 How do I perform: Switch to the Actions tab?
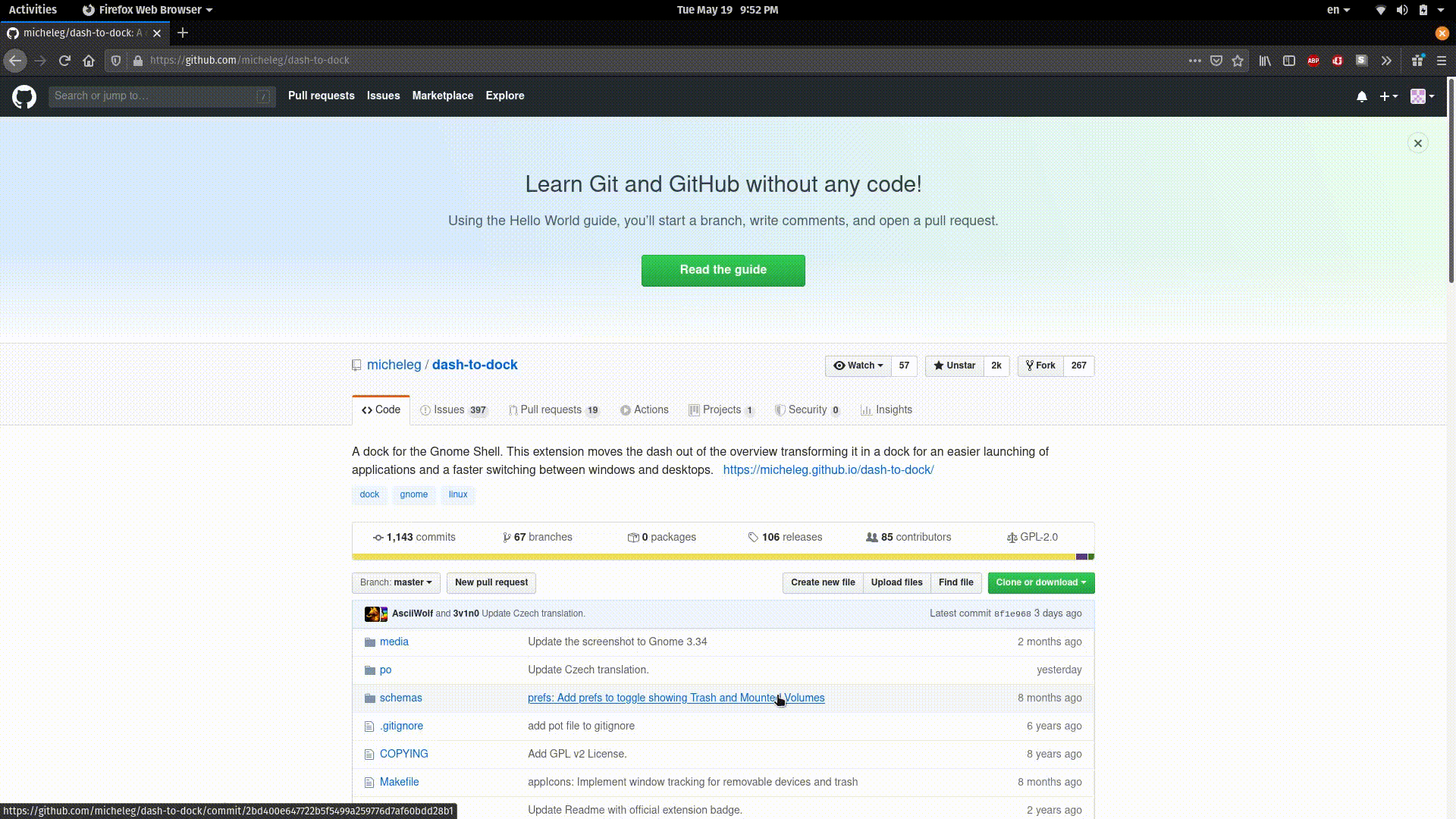pos(645,410)
